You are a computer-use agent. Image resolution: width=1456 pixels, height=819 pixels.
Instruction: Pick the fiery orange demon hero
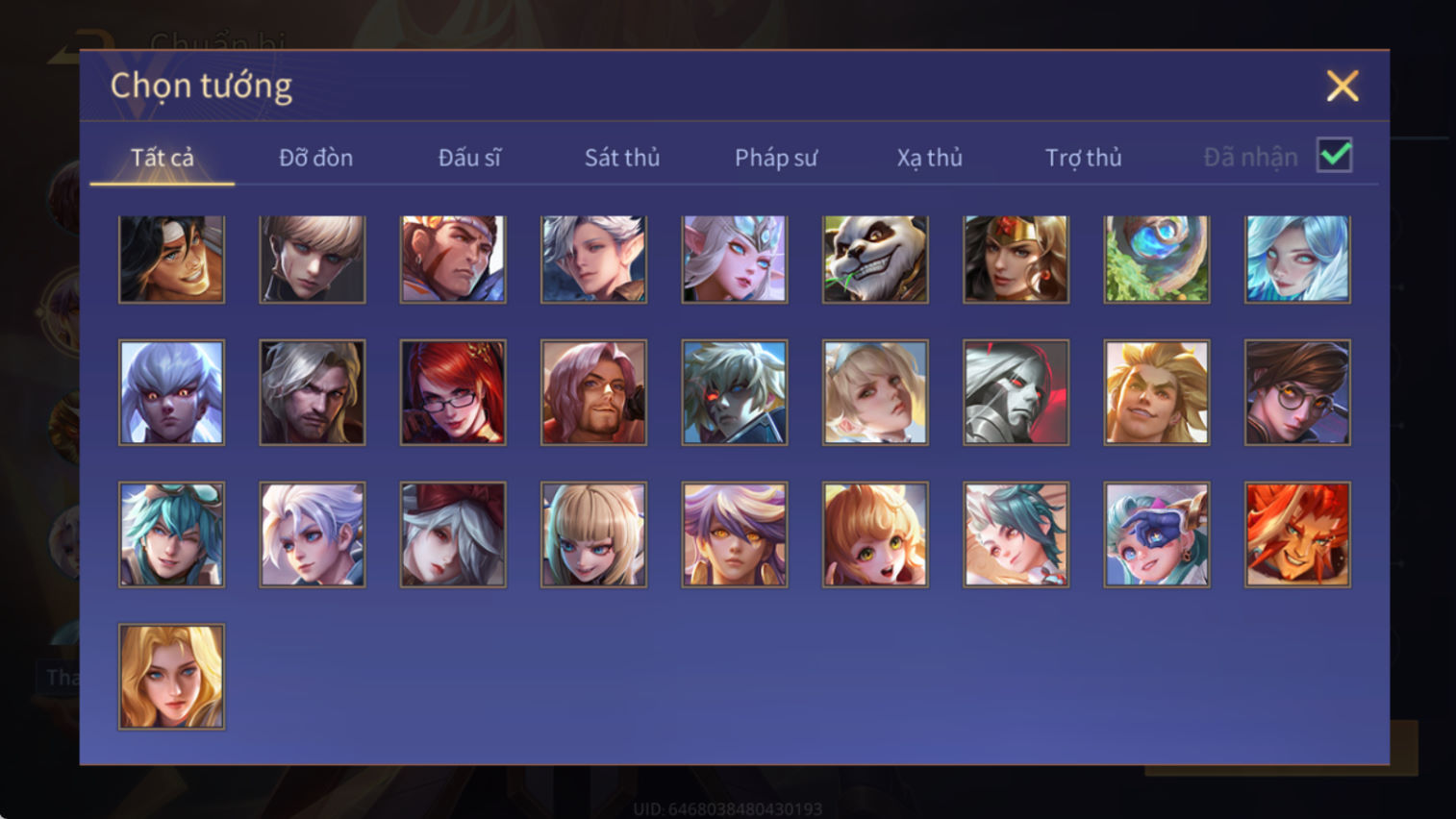1297,534
